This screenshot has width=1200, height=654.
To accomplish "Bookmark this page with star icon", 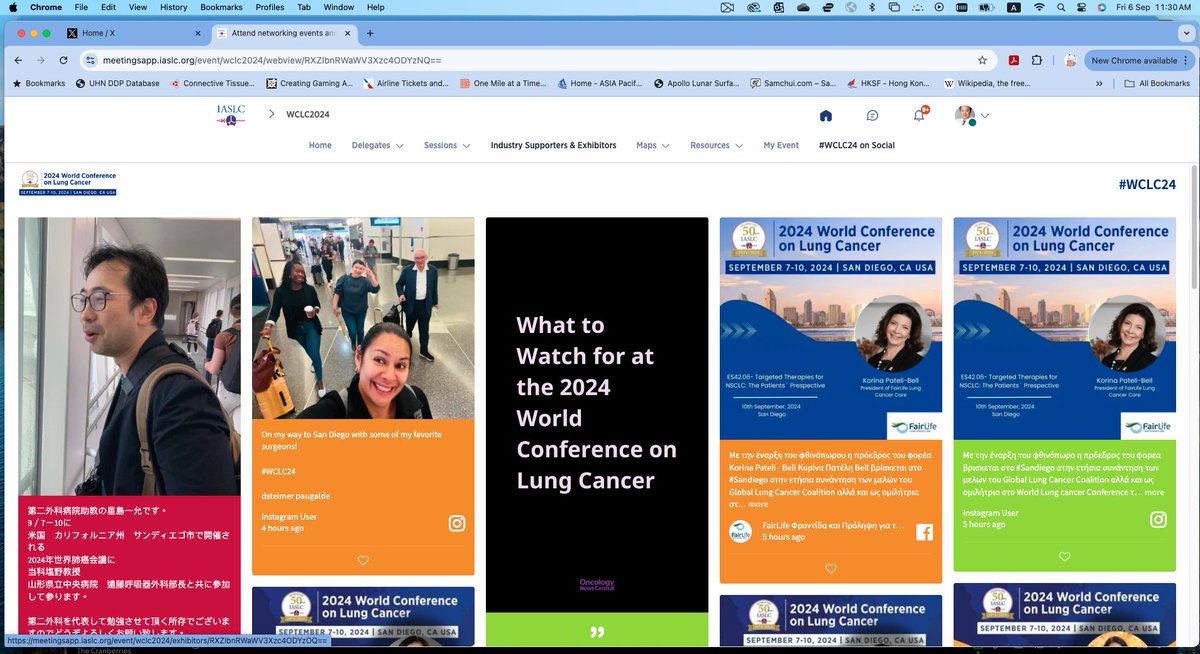I will click(x=982, y=60).
